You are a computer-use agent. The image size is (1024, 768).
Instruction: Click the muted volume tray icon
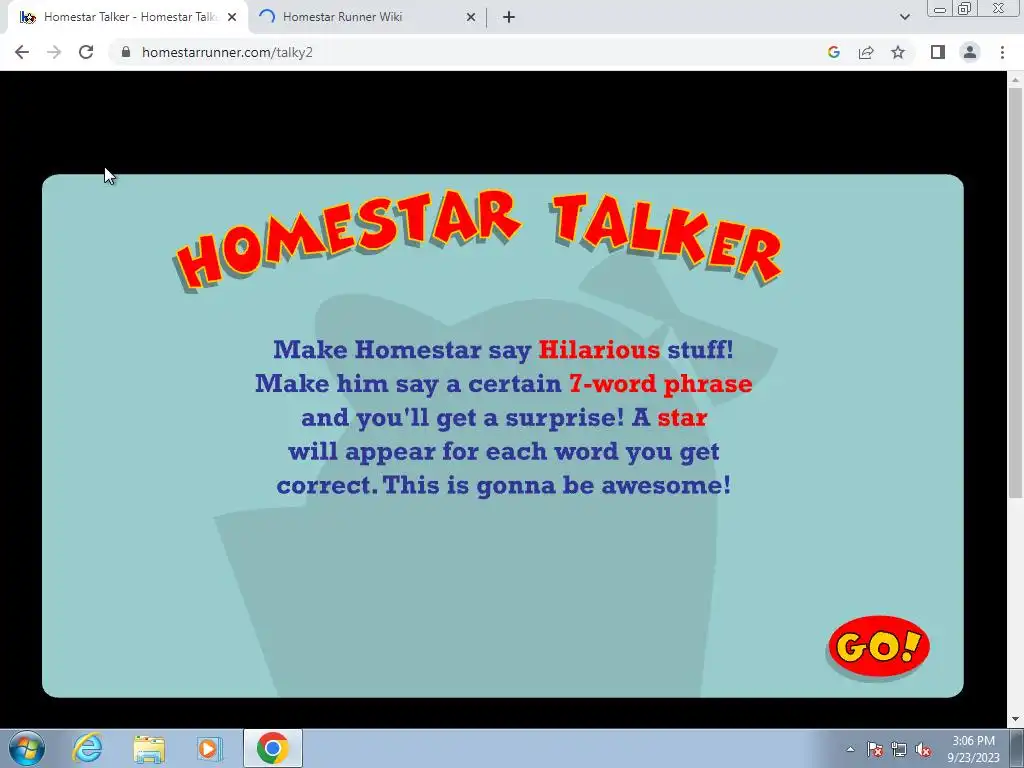pos(923,749)
